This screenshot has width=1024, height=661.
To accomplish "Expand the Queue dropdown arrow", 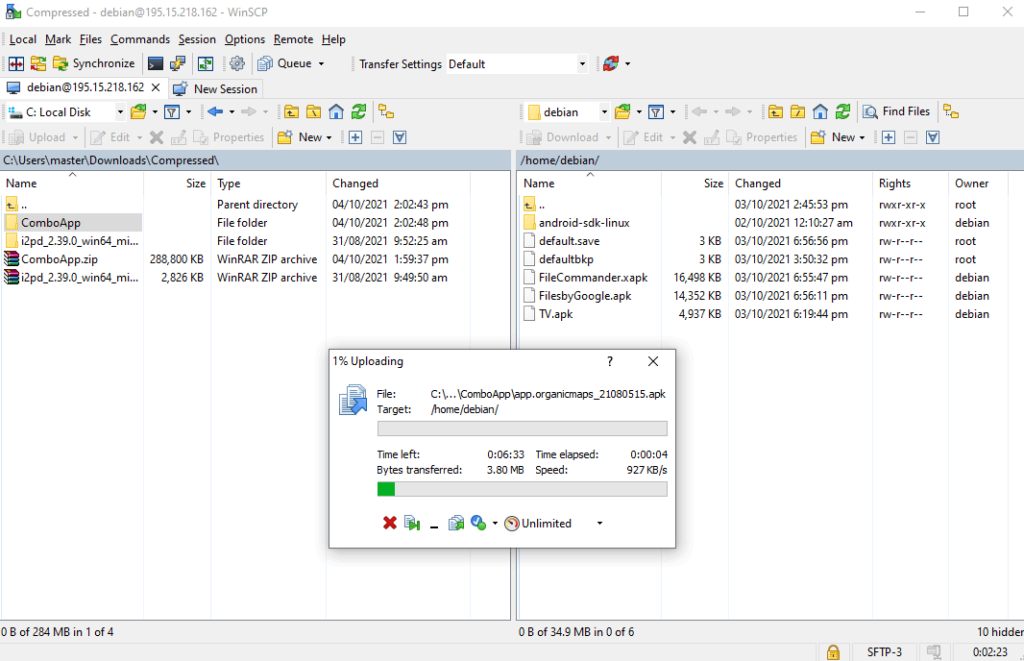I will pyautogui.click(x=321, y=64).
